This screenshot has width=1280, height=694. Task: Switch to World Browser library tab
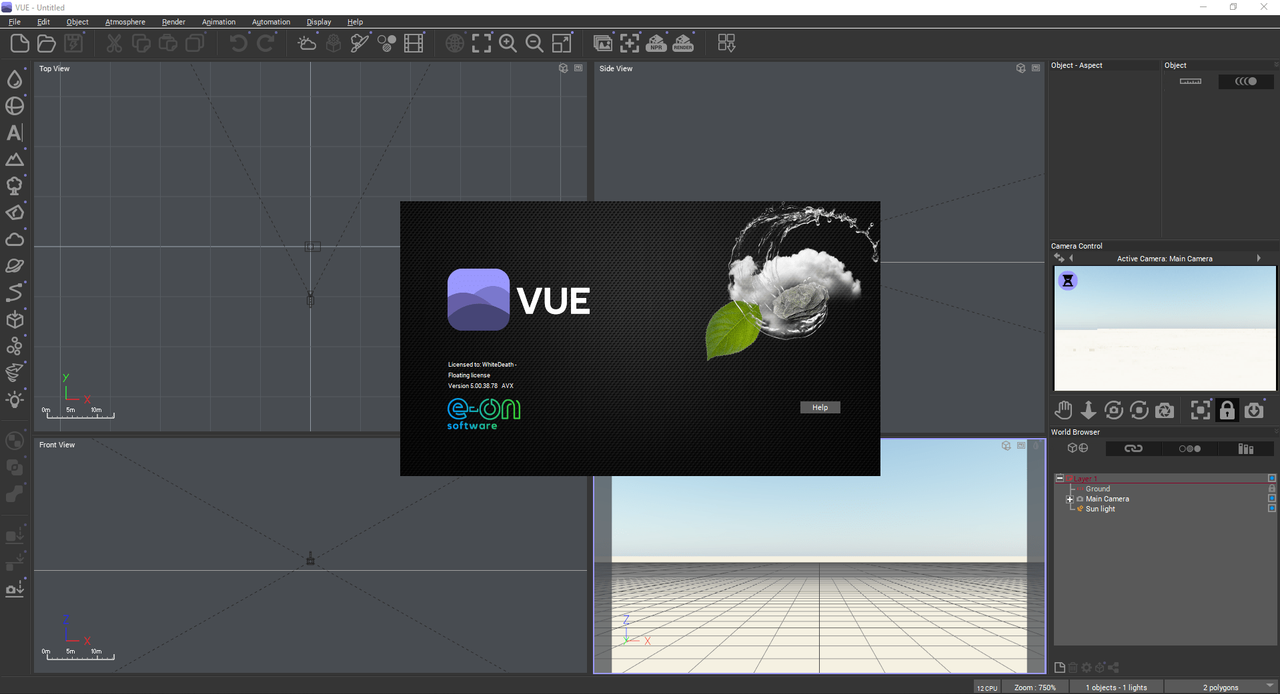click(x=1246, y=448)
